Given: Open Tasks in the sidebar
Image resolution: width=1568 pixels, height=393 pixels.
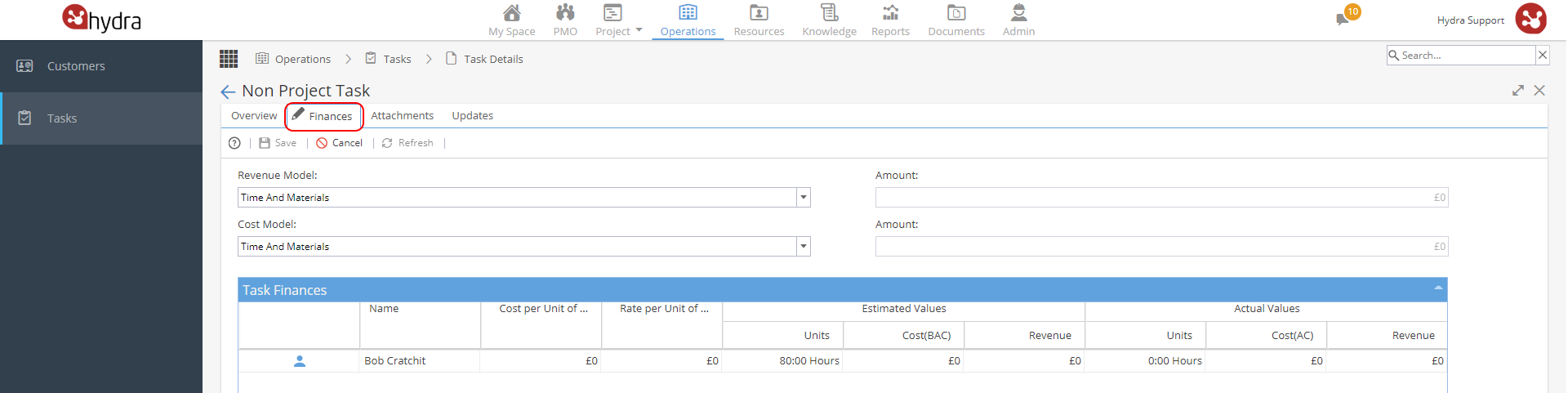Looking at the screenshot, I should click(101, 118).
